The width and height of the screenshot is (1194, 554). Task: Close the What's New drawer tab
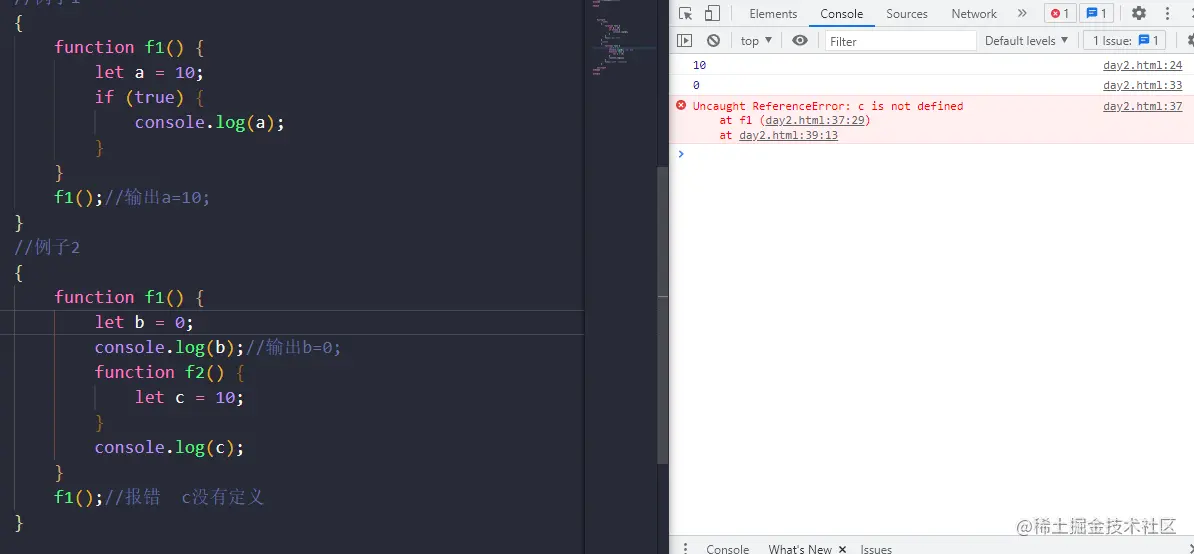pyautogui.click(x=842, y=549)
